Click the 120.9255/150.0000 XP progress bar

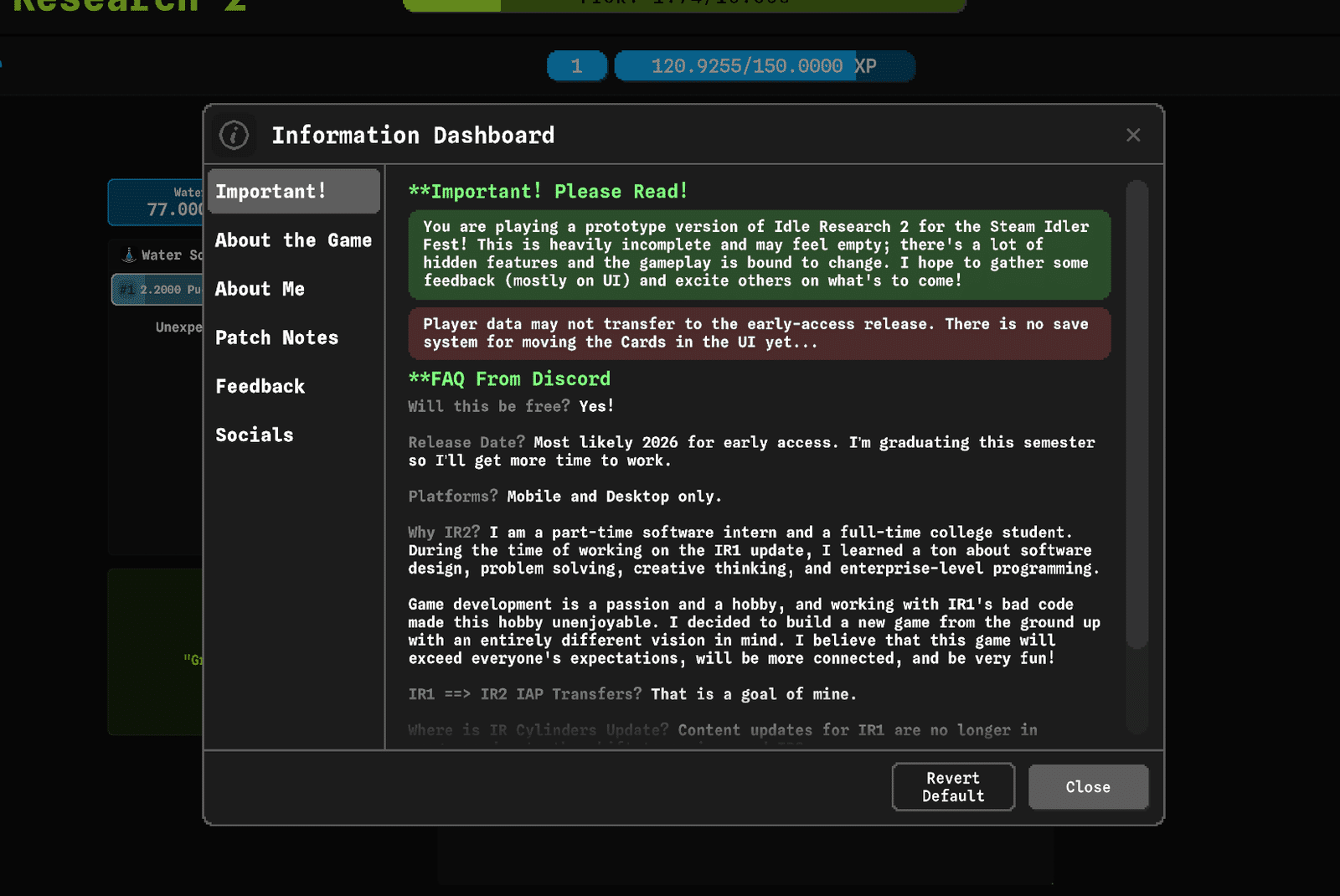coord(765,66)
